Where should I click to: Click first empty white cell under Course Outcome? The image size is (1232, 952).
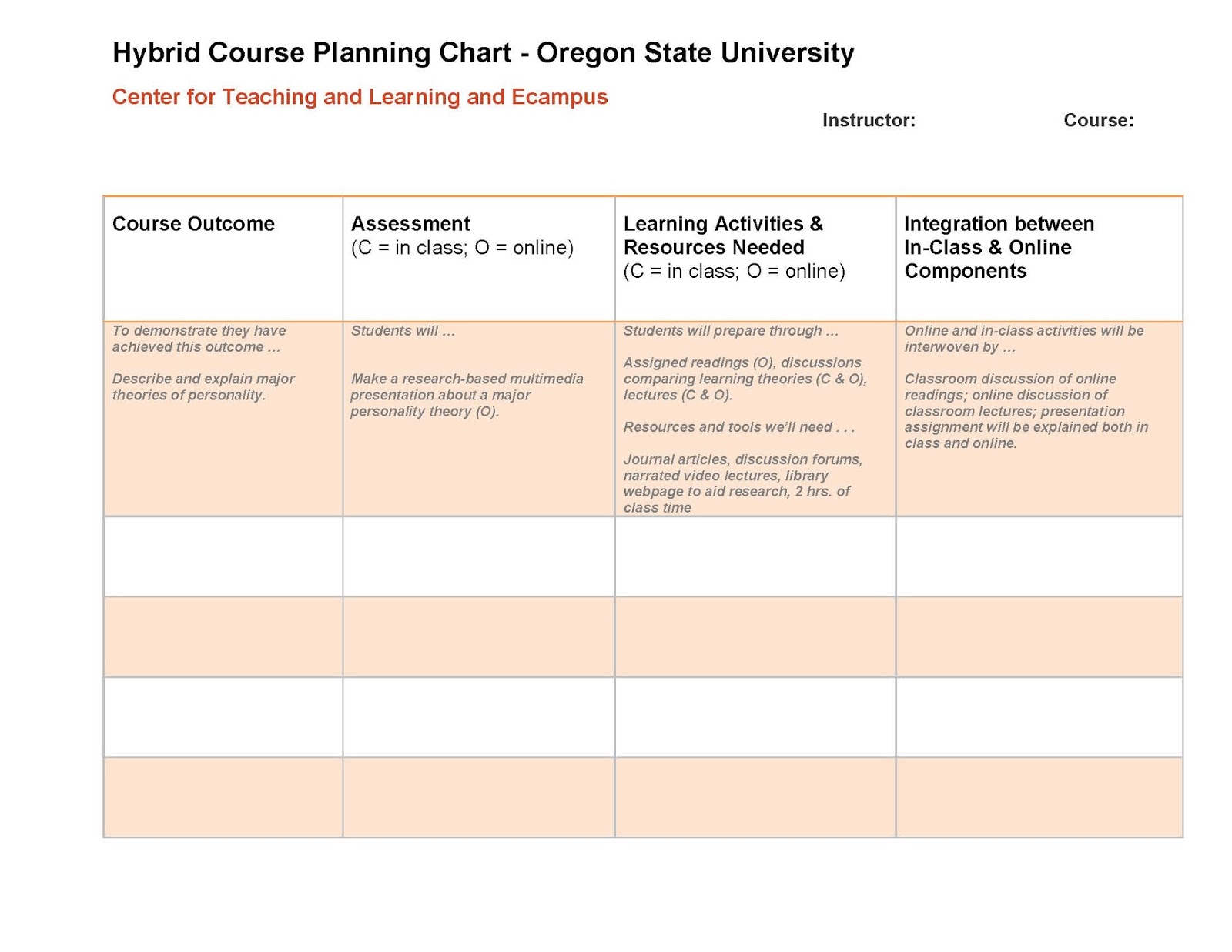[223, 556]
